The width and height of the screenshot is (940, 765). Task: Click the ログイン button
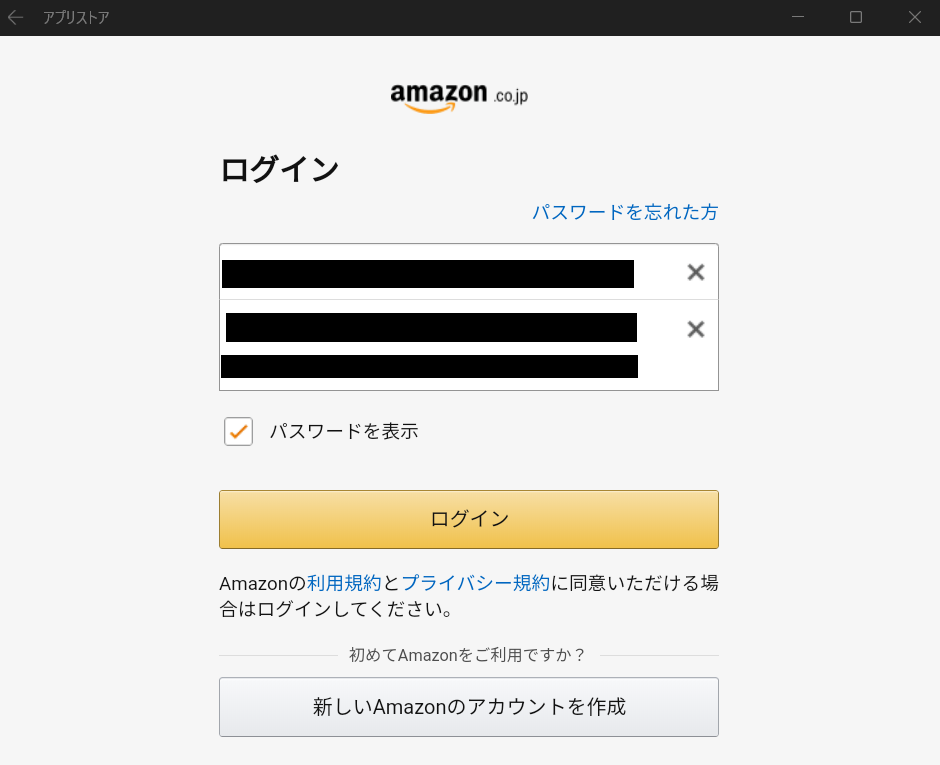468,519
